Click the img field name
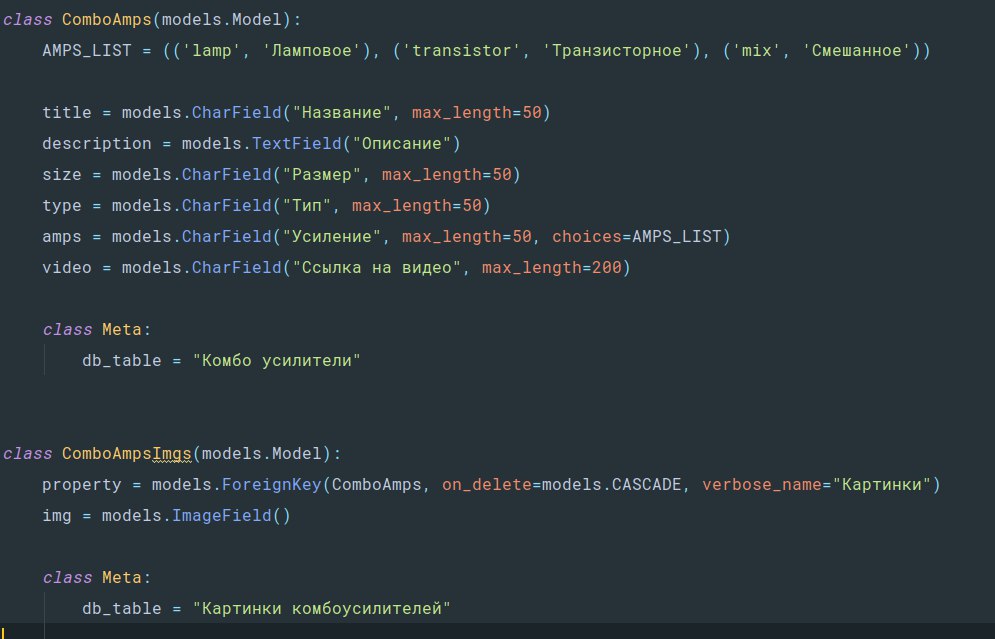The image size is (995, 639). coord(56,517)
